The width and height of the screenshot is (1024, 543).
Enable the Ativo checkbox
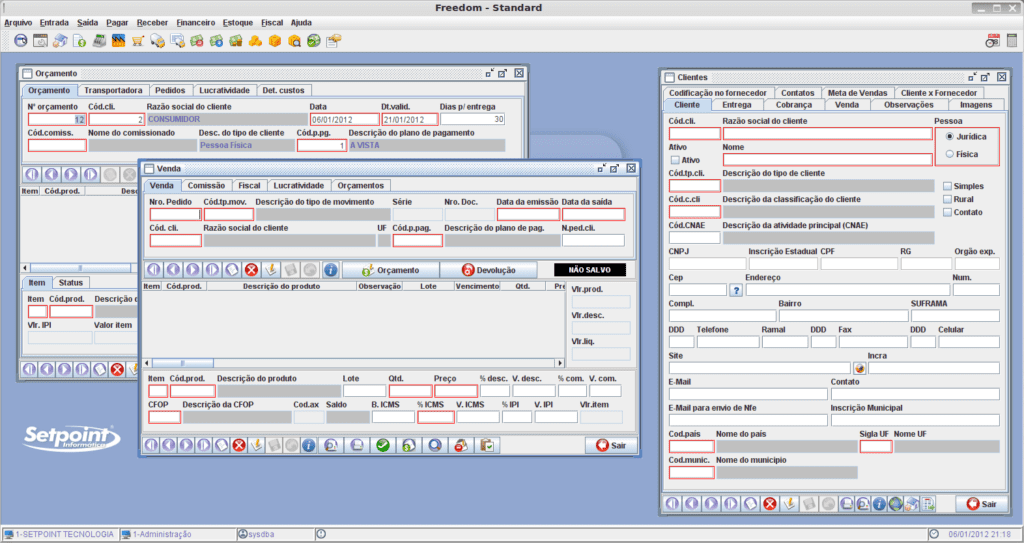[675, 159]
